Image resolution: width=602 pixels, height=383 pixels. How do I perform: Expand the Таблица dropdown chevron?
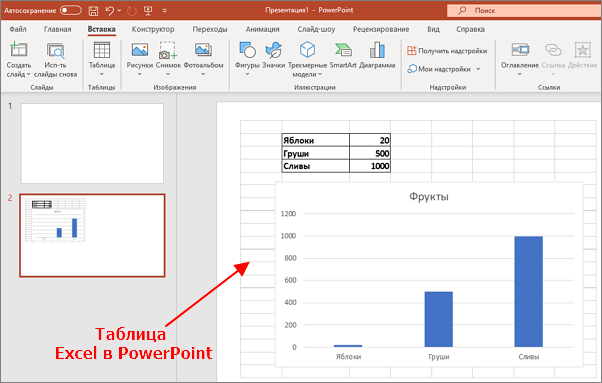(x=102, y=74)
